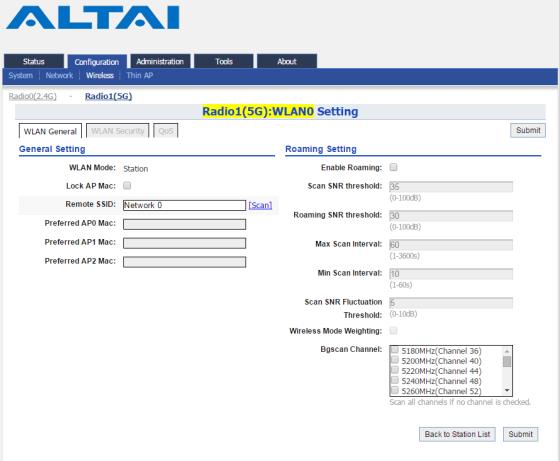The height and width of the screenshot is (461, 559).
Task: Click Back to Station List button
Action: [457, 434]
